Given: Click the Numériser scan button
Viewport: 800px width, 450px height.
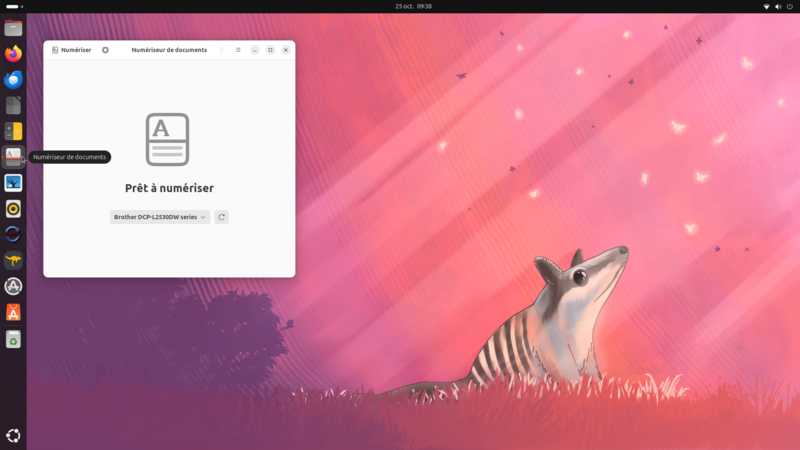Looking at the screenshot, I should point(71,50).
